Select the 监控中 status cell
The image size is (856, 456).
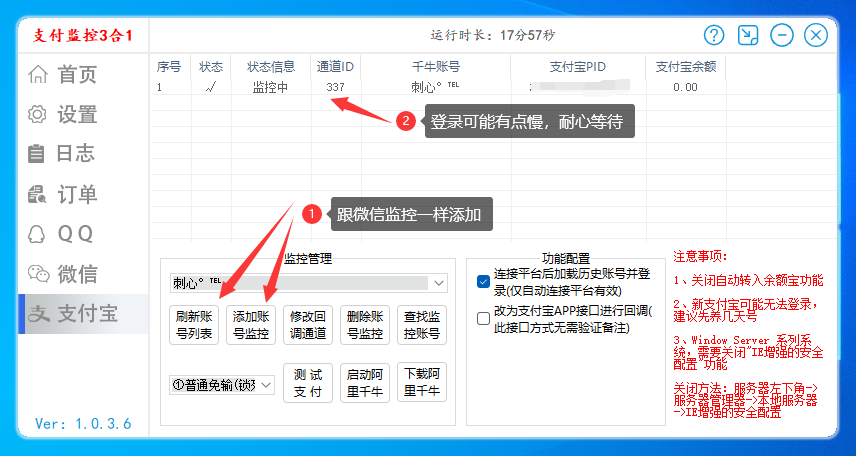[270, 87]
